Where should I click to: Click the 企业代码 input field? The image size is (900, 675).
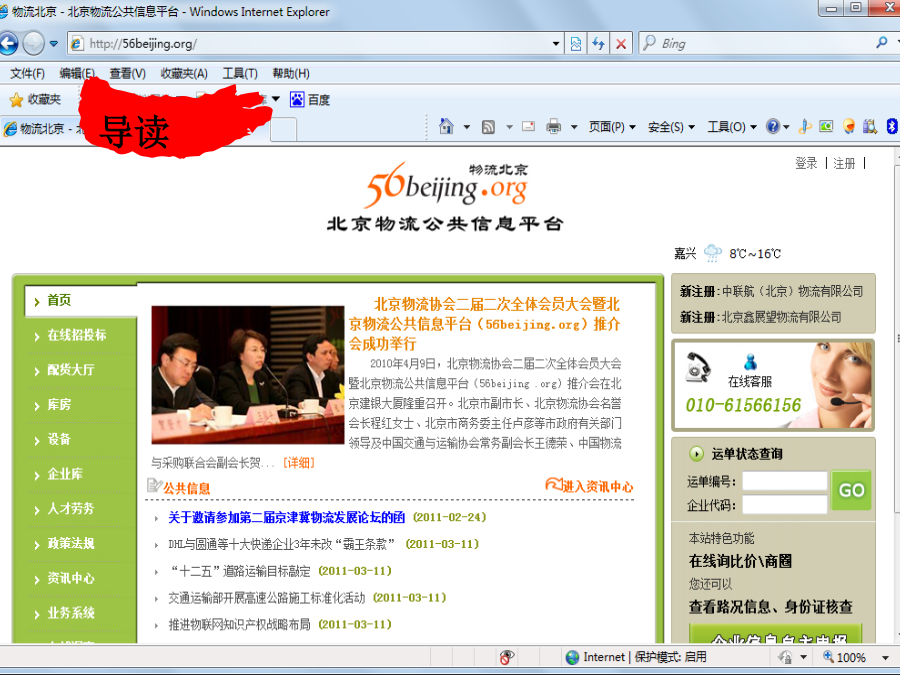785,505
